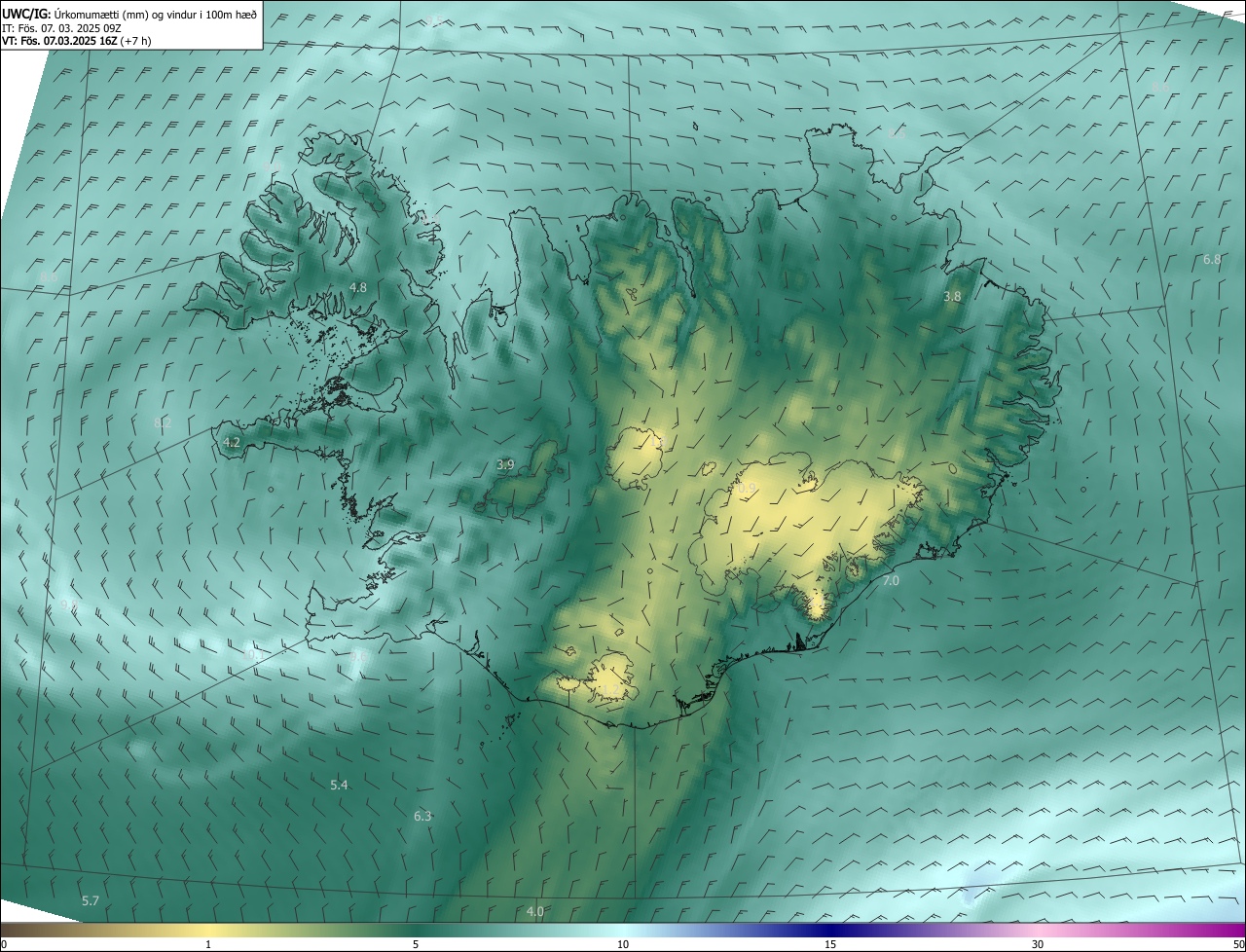Click the 6.8 value off the east coast
Image resolution: width=1246 pixels, height=952 pixels.
click(1212, 259)
